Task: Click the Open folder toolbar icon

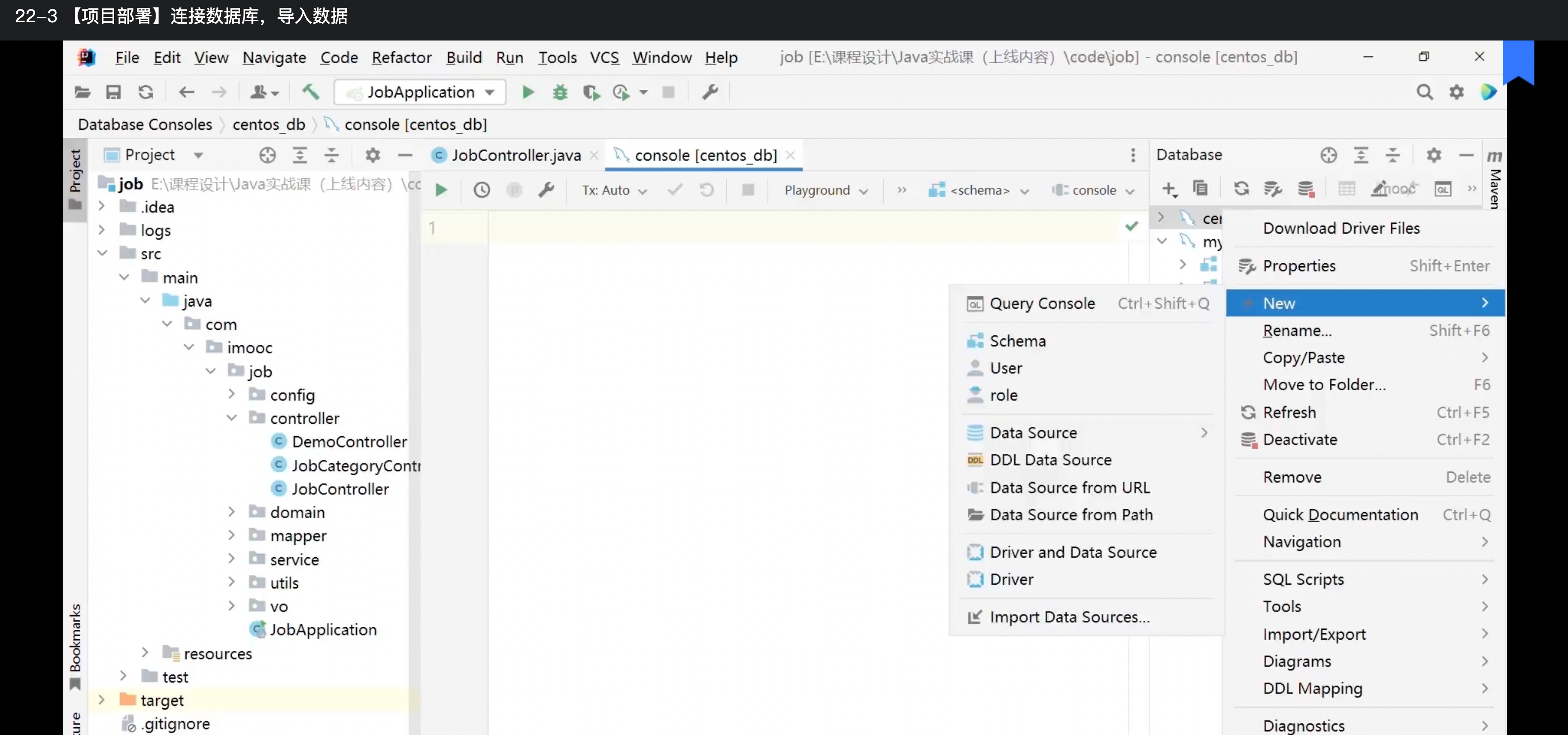Action: 82,92
